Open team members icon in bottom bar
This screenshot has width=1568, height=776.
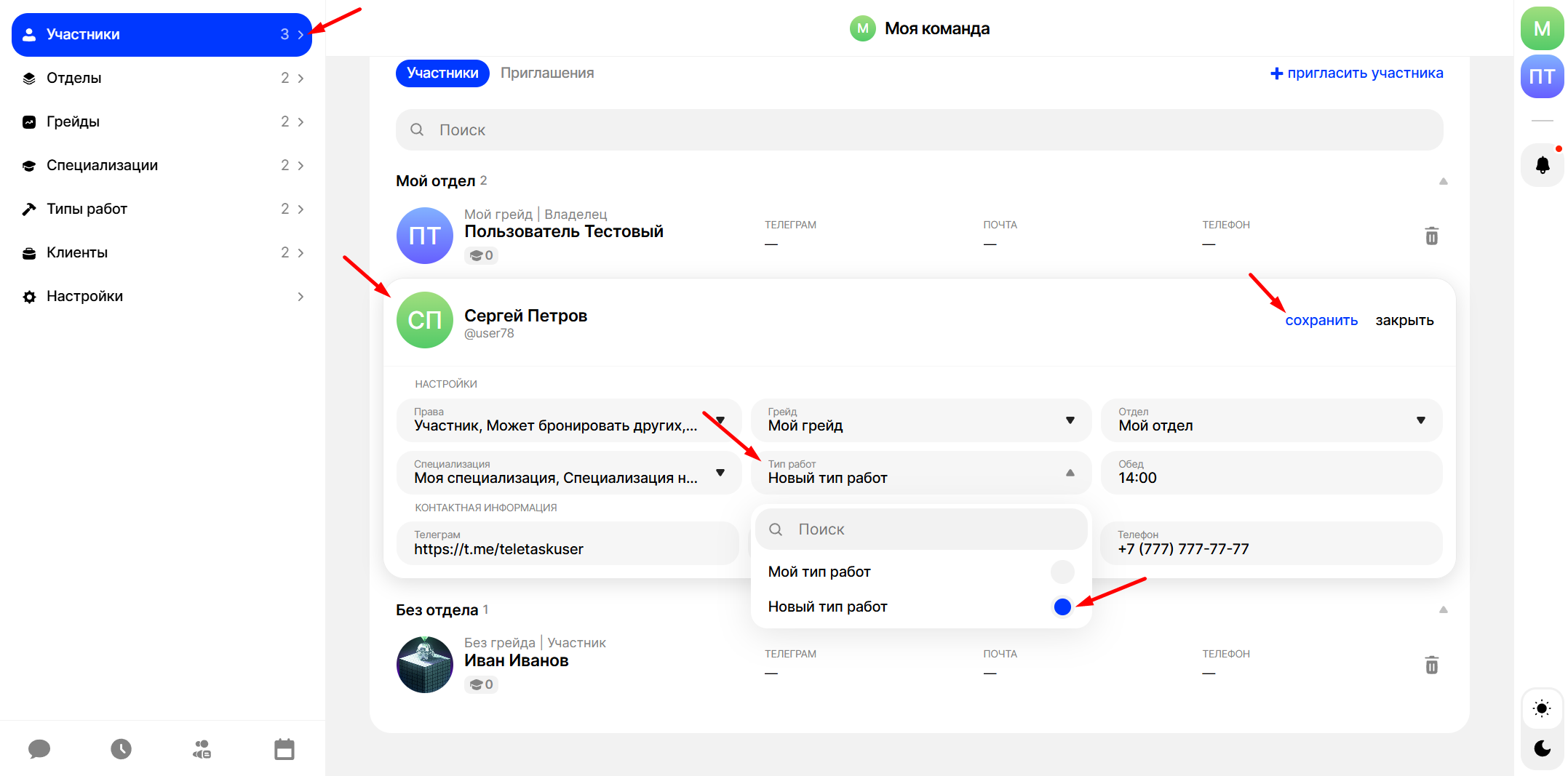[202, 749]
